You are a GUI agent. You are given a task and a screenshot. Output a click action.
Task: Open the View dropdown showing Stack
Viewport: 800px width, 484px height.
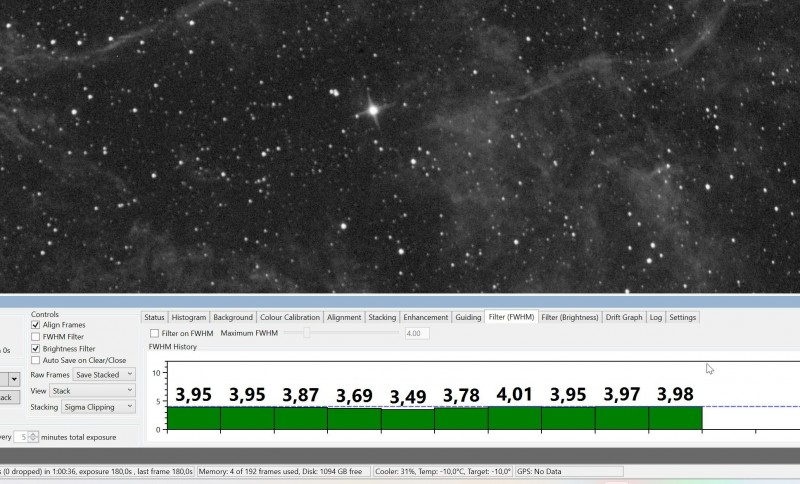(92, 391)
